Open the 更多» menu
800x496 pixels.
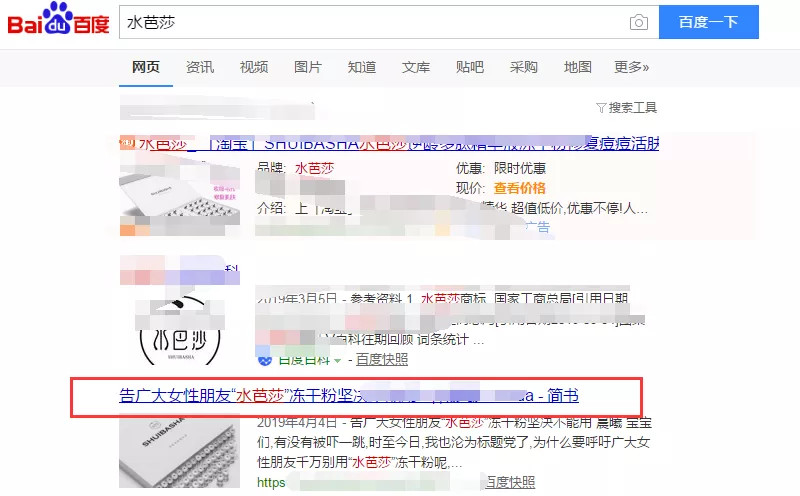[x=631, y=67]
